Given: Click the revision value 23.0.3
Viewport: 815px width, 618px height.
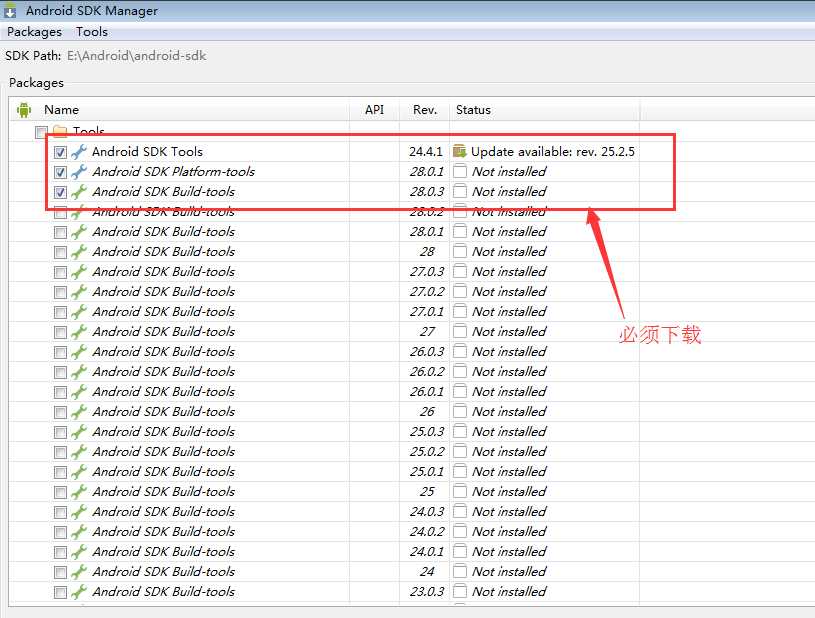Looking at the screenshot, I should 427,591.
